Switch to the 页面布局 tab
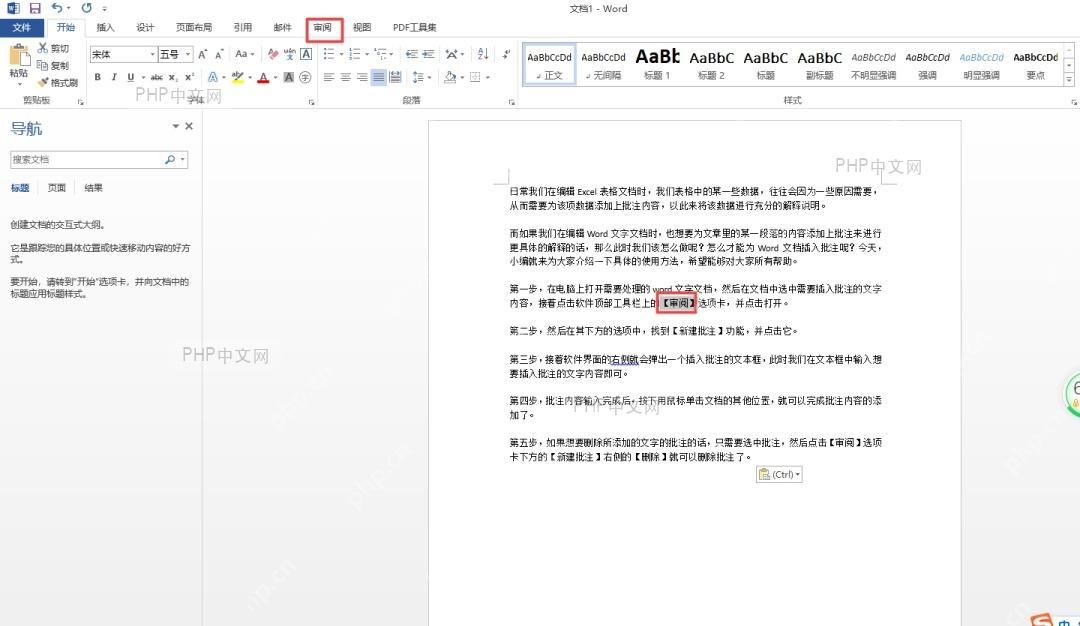 194,28
